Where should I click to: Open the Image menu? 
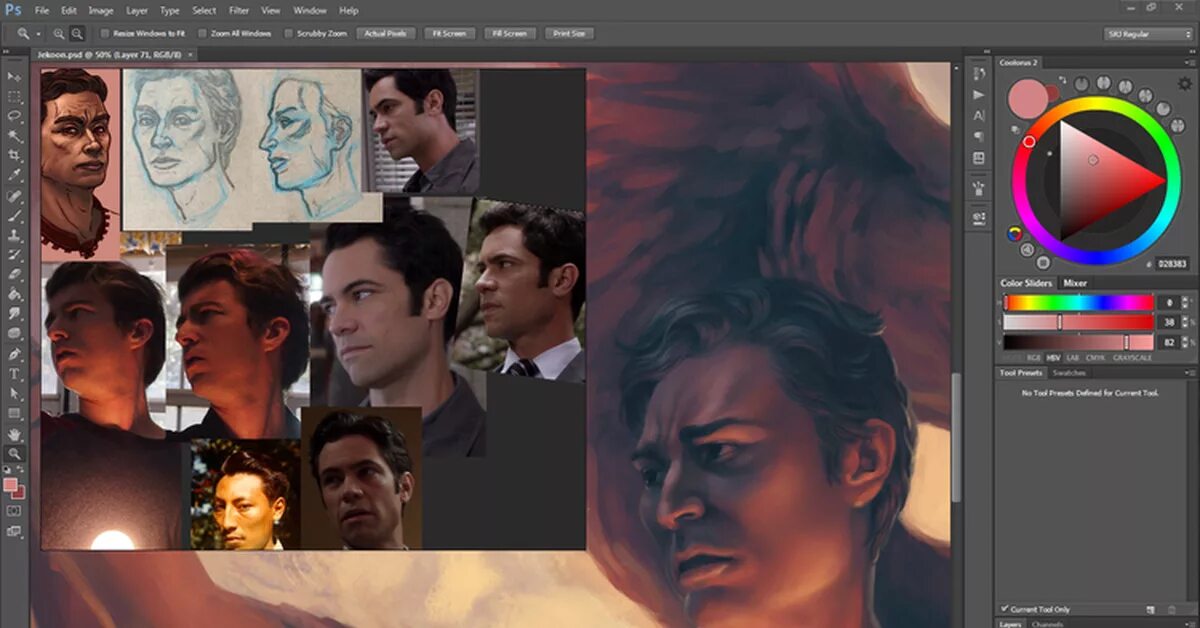point(101,10)
